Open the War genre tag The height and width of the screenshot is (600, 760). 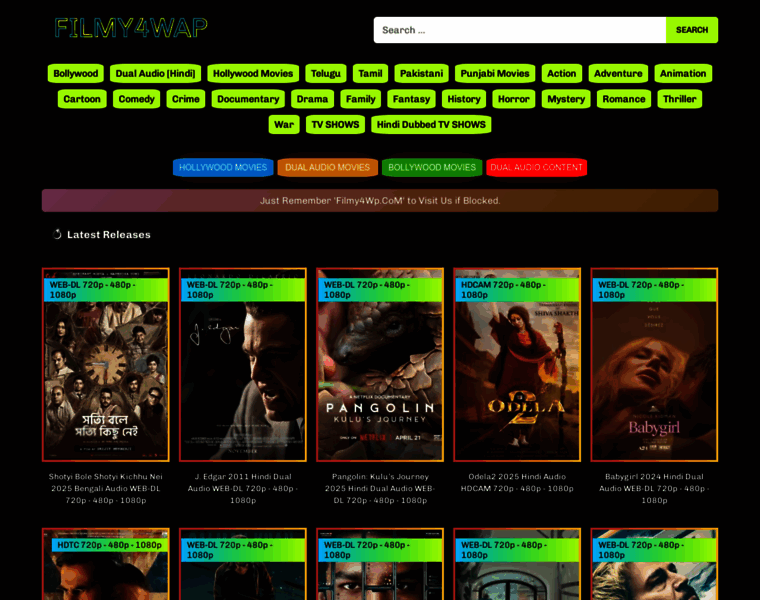point(284,125)
